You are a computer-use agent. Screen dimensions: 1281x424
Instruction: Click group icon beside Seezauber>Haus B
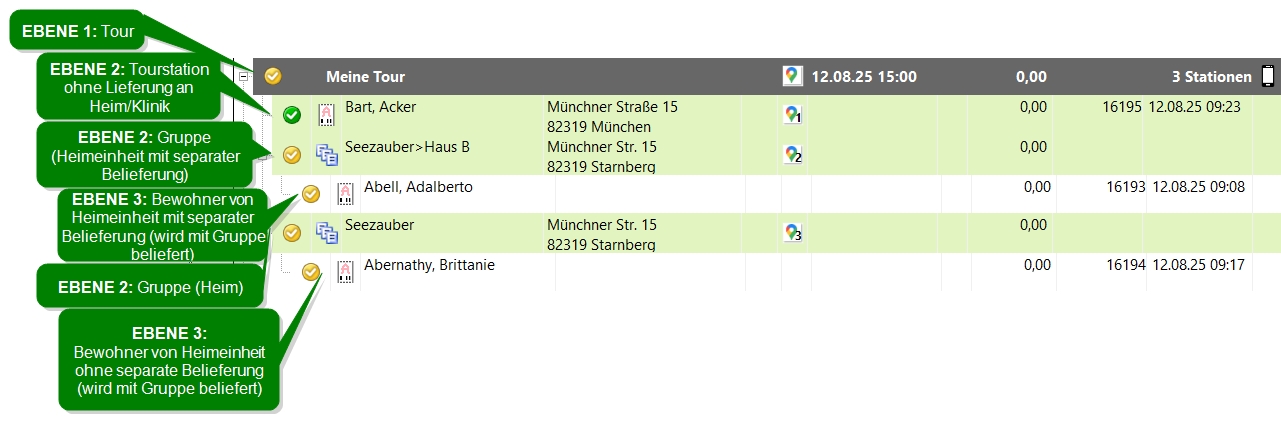pyautogui.click(x=326, y=154)
